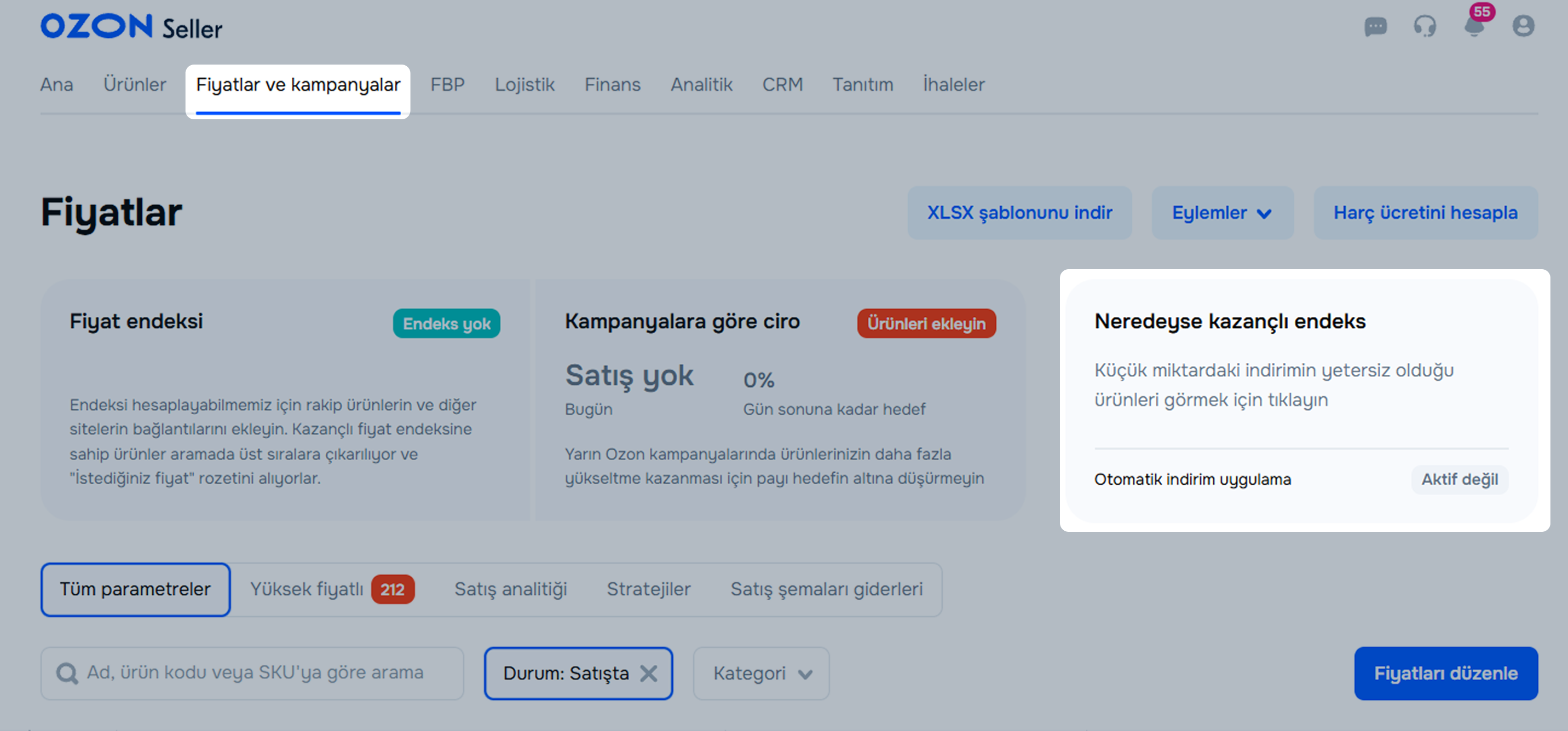The height and width of the screenshot is (731, 1568).
Task: Remove the Durum: Satışta filter with X
Action: 649,673
